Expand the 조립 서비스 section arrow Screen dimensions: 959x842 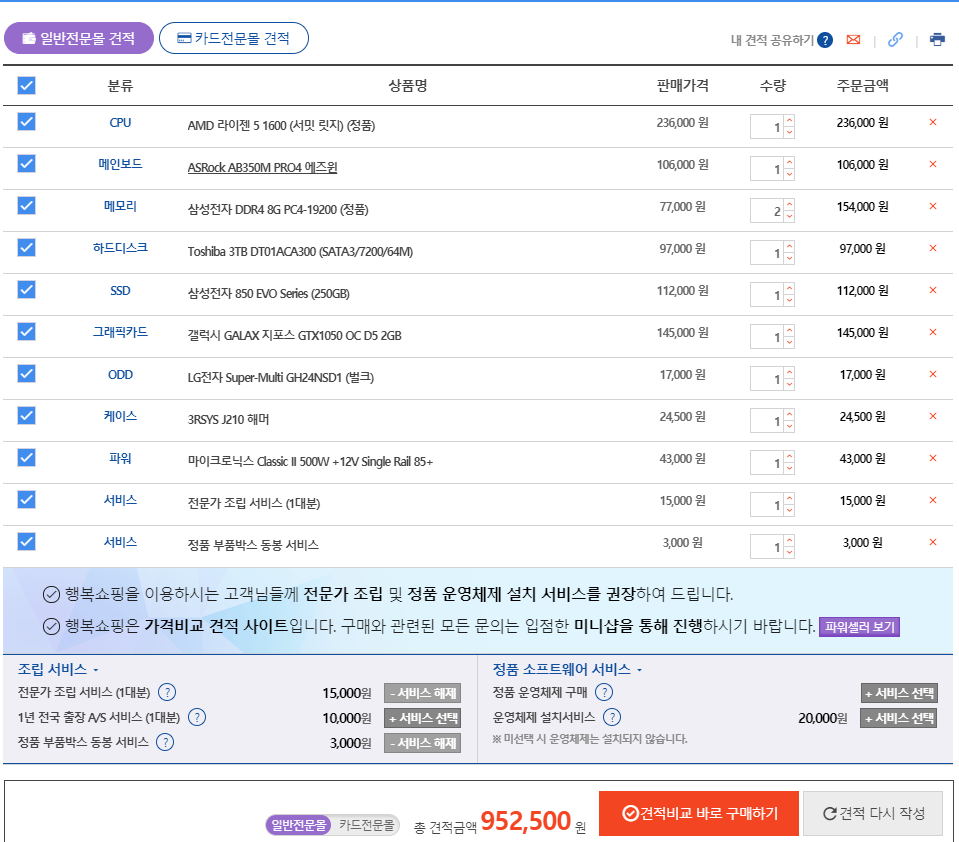[96, 670]
